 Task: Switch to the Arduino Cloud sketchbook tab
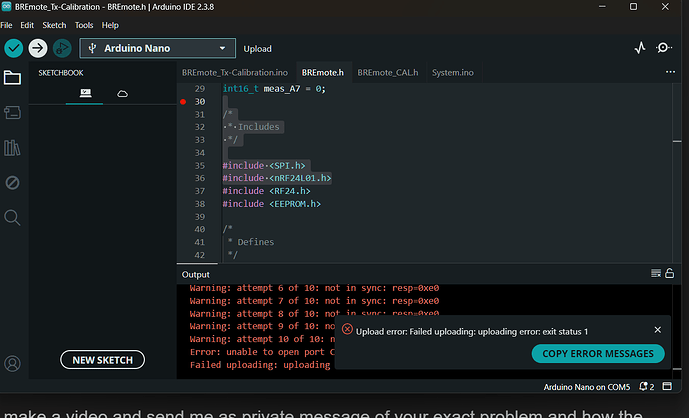click(x=122, y=93)
